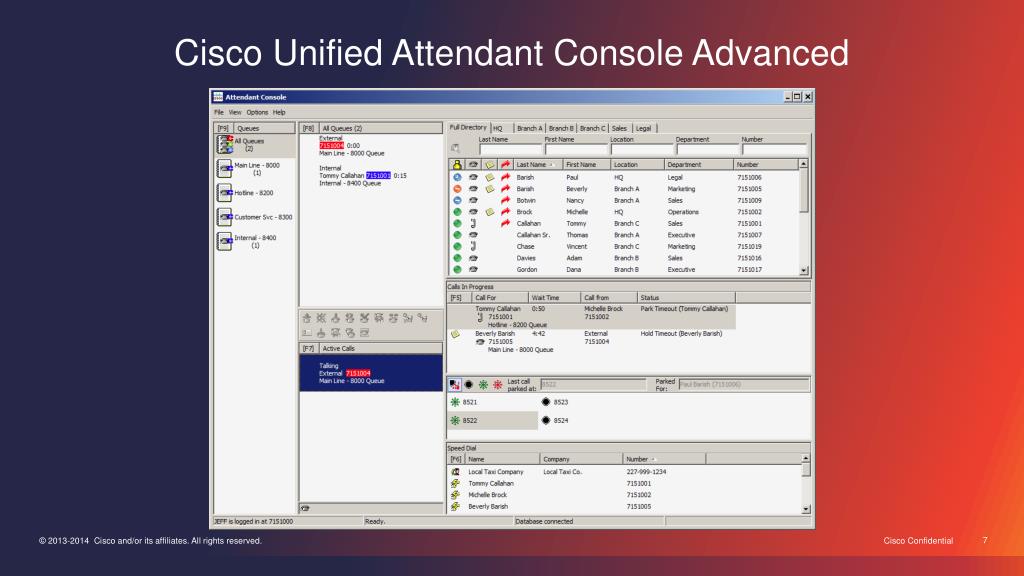Open the Main Line - 8000 queue
Image resolution: width=1024 pixels, height=576 pixels.
pyautogui.click(x=255, y=169)
